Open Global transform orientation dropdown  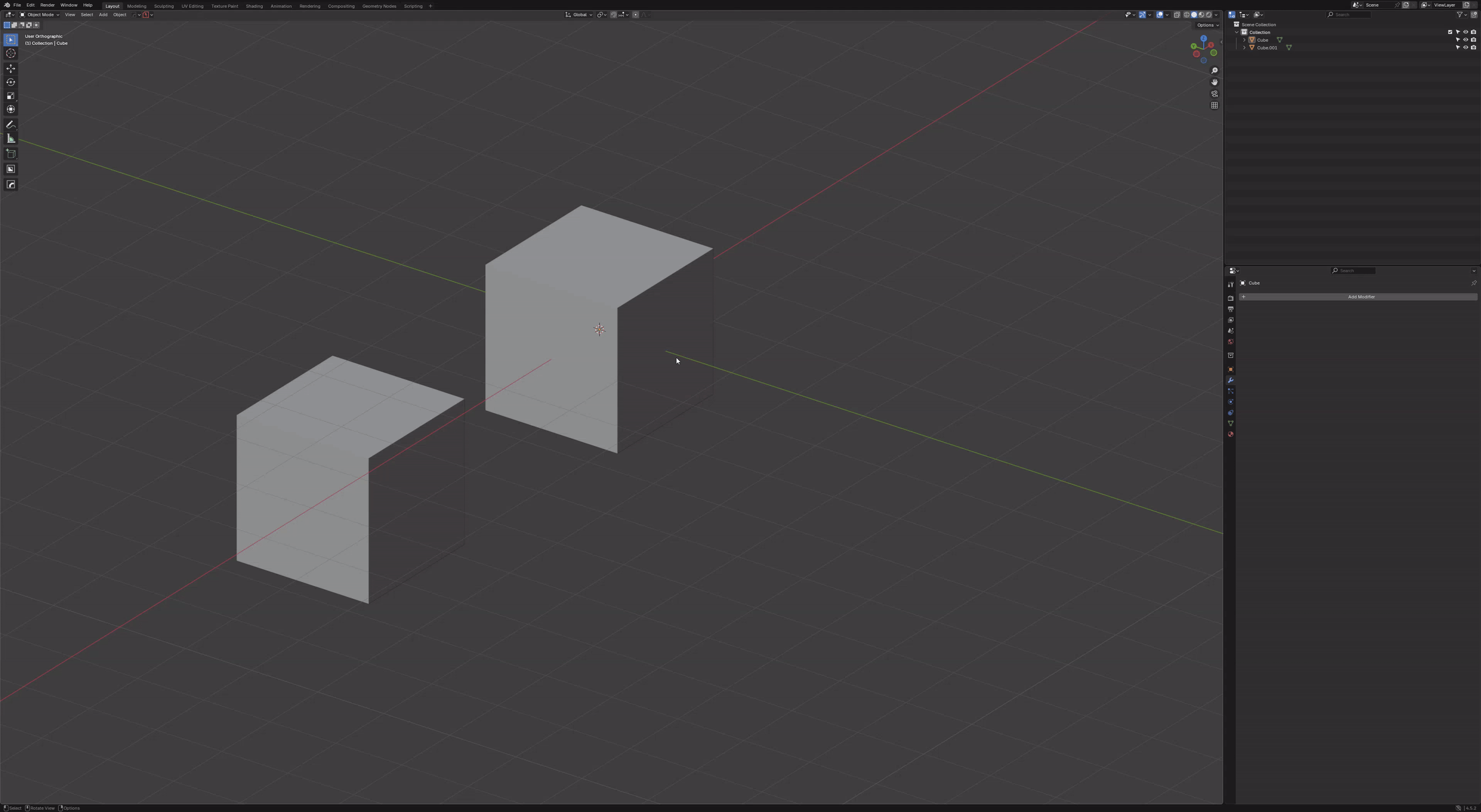(579, 15)
